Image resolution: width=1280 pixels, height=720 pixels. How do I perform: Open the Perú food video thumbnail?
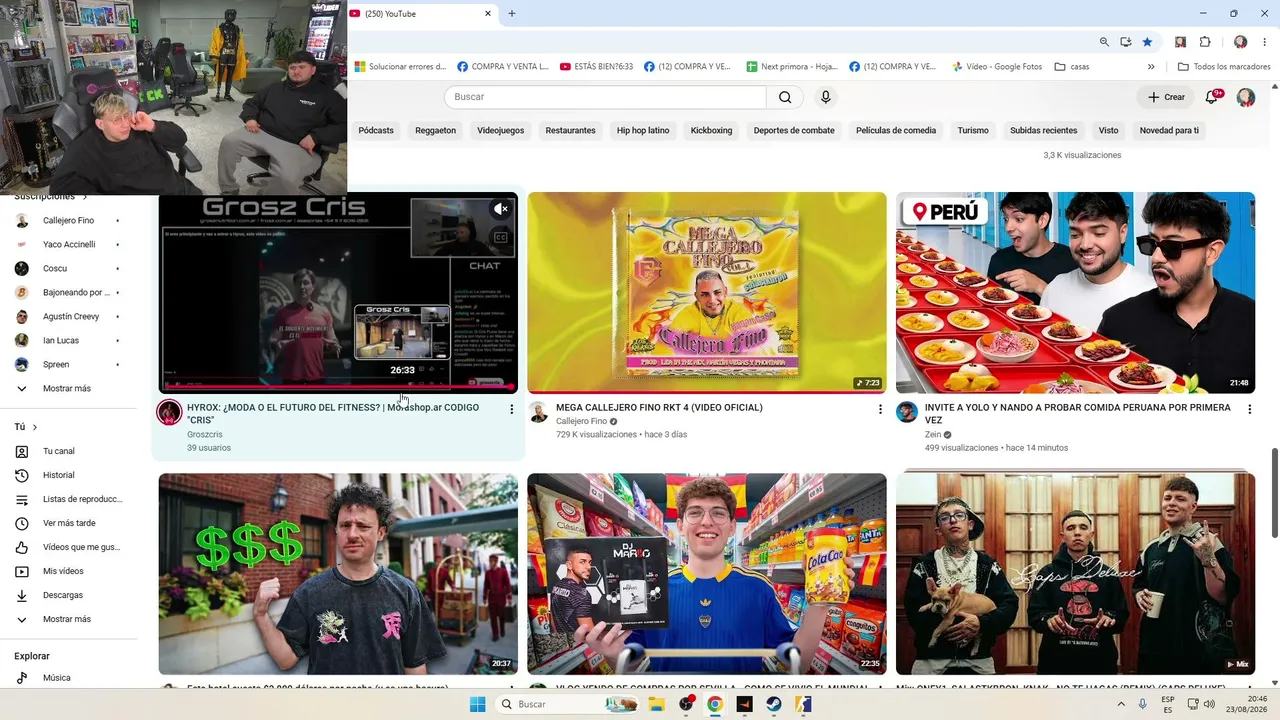click(x=1075, y=292)
